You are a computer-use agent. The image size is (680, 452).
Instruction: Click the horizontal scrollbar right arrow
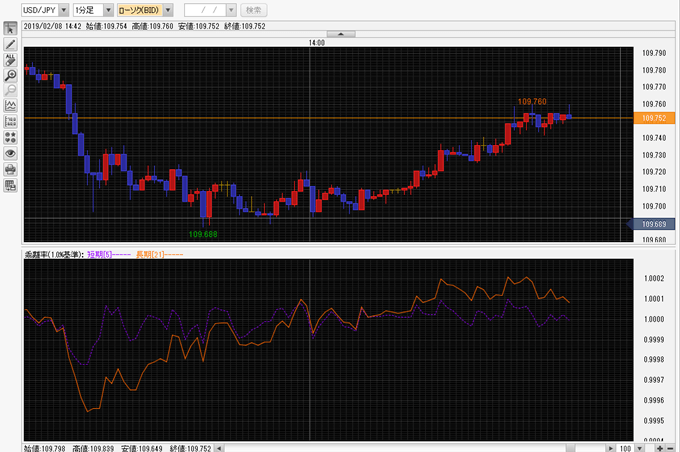pyautogui.click(x=611, y=448)
